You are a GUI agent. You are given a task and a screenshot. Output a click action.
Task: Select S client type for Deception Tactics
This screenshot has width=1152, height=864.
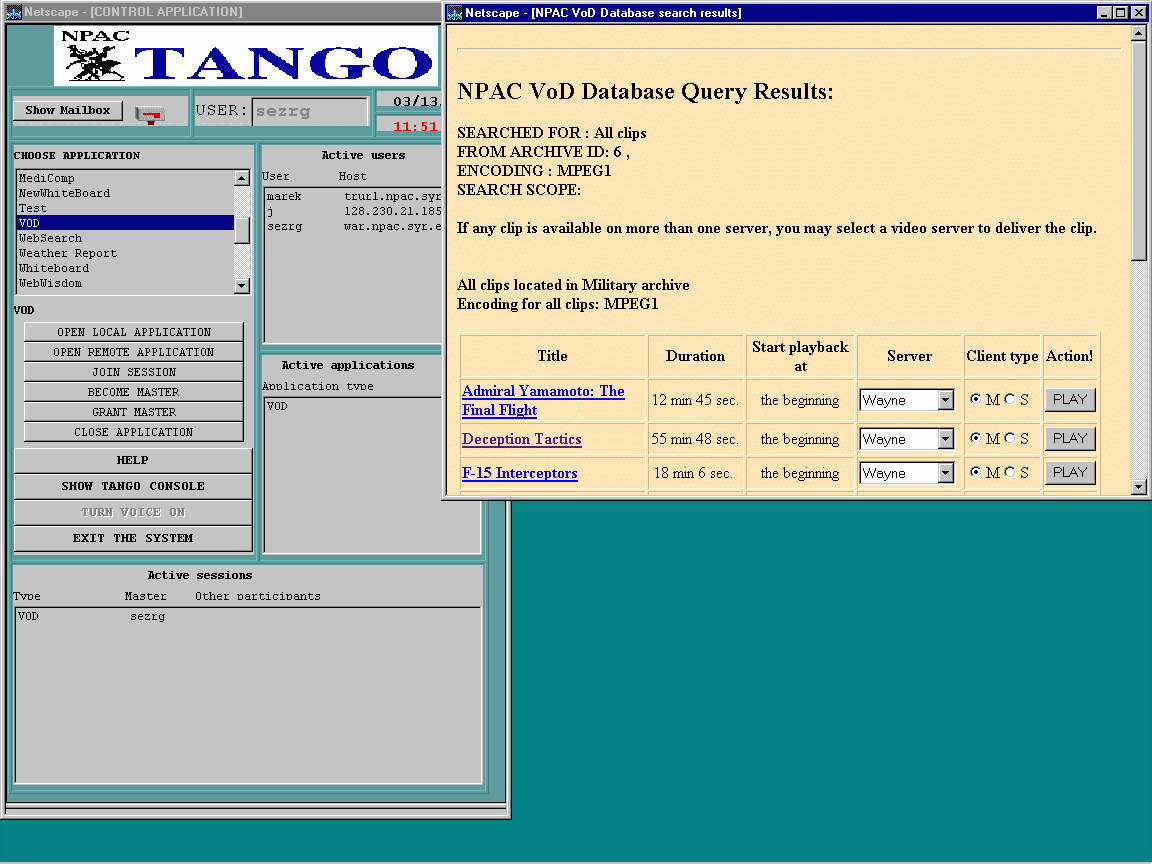coord(1009,438)
